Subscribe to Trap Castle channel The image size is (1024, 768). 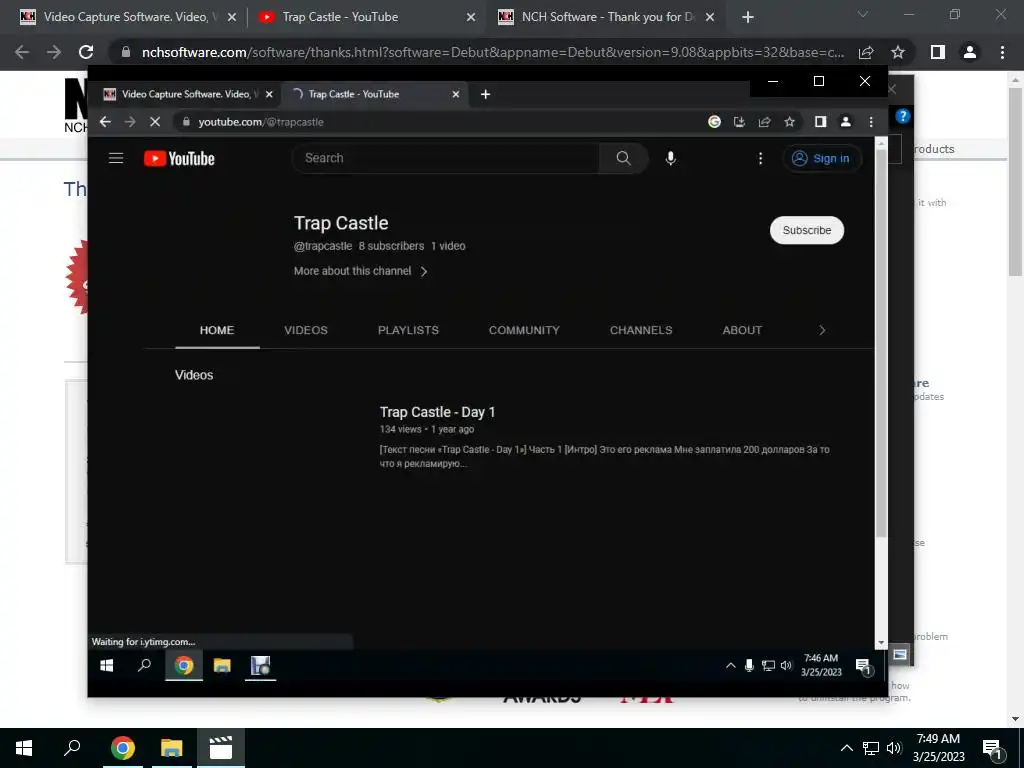coord(807,231)
